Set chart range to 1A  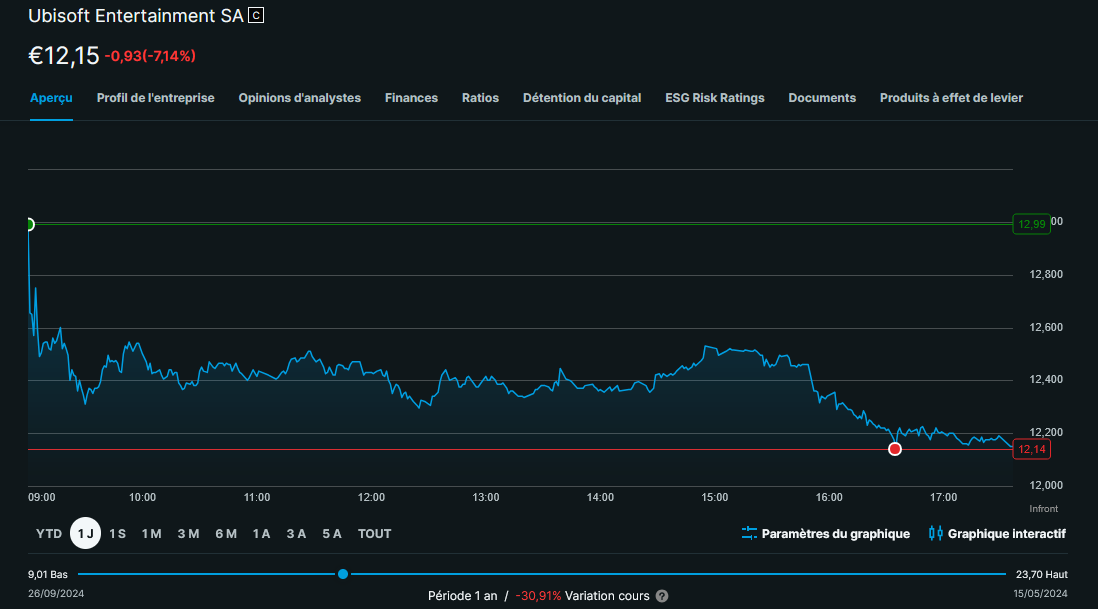click(x=261, y=533)
